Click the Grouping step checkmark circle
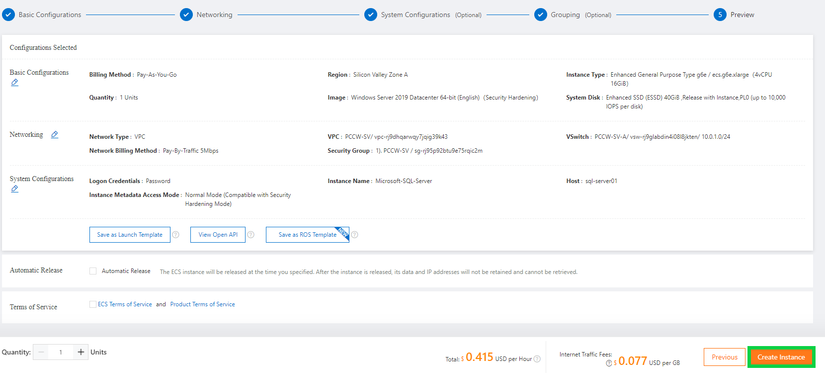This screenshot has width=825, height=377. [540, 15]
